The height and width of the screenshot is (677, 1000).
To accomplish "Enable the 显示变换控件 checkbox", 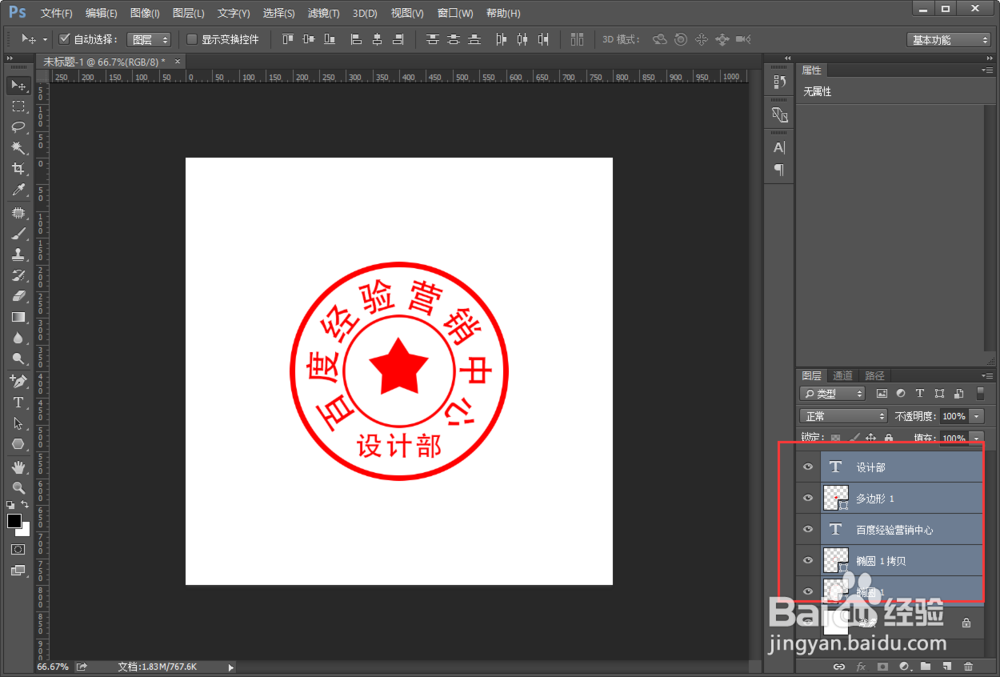I will pos(191,39).
